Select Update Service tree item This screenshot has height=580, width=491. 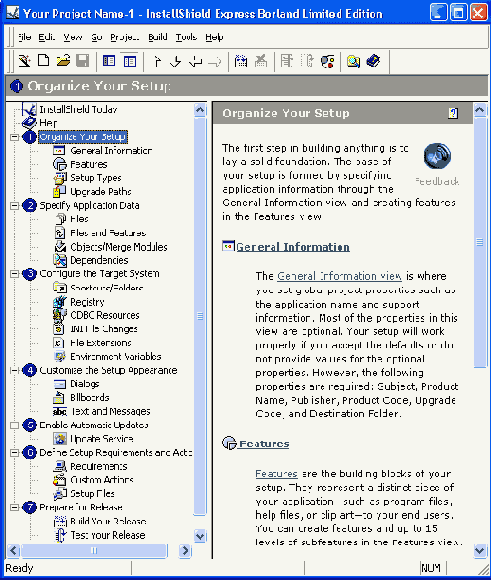[102, 439]
